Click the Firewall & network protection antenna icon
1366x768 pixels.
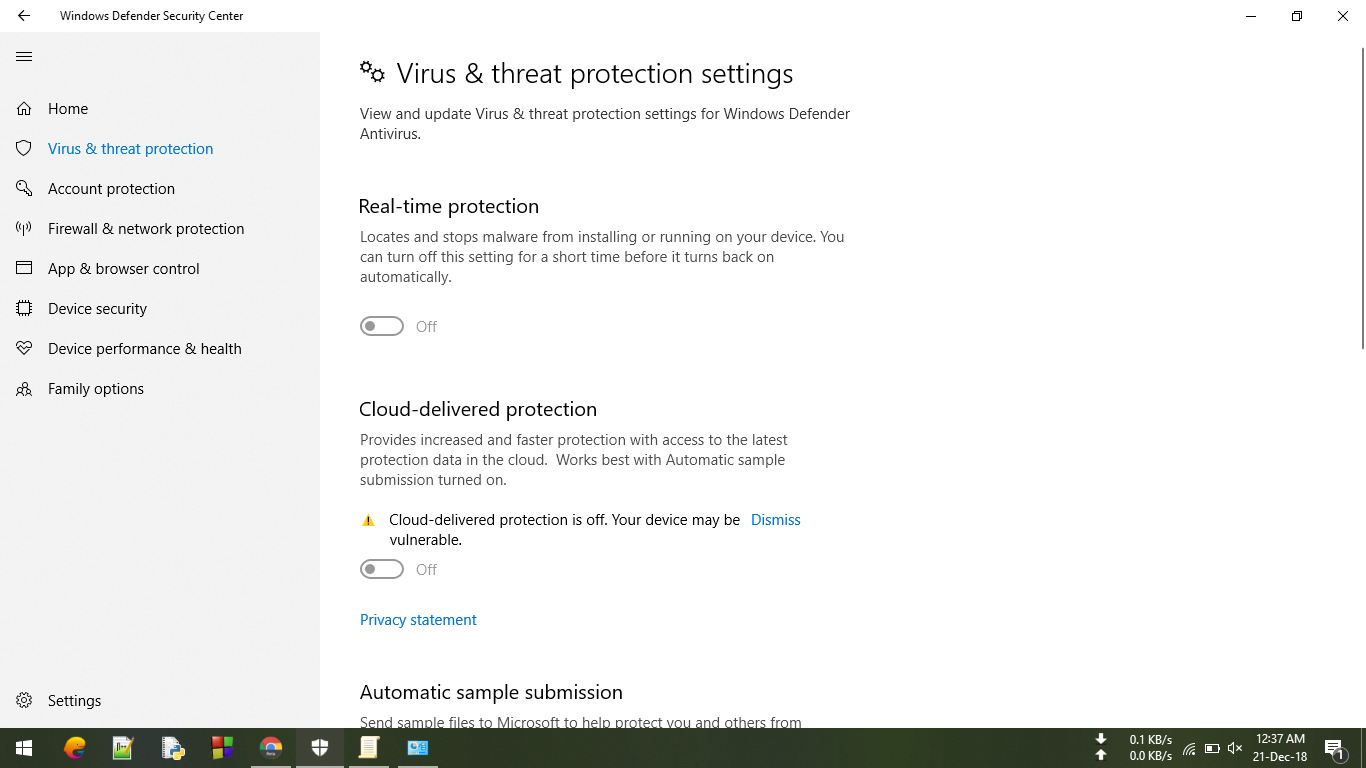[x=24, y=228]
